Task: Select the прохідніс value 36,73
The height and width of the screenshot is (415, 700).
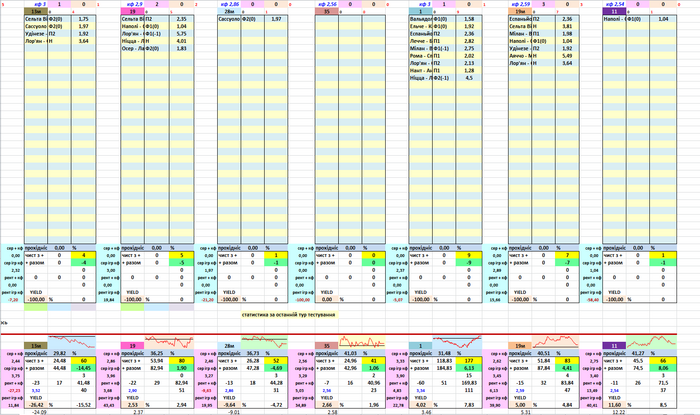Action: (253, 353)
